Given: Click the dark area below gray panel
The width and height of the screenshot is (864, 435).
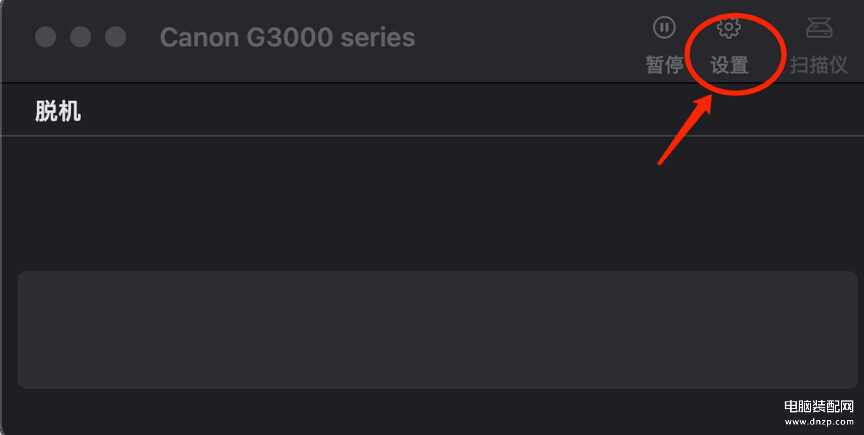Looking at the screenshot, I should click(400, 412).
